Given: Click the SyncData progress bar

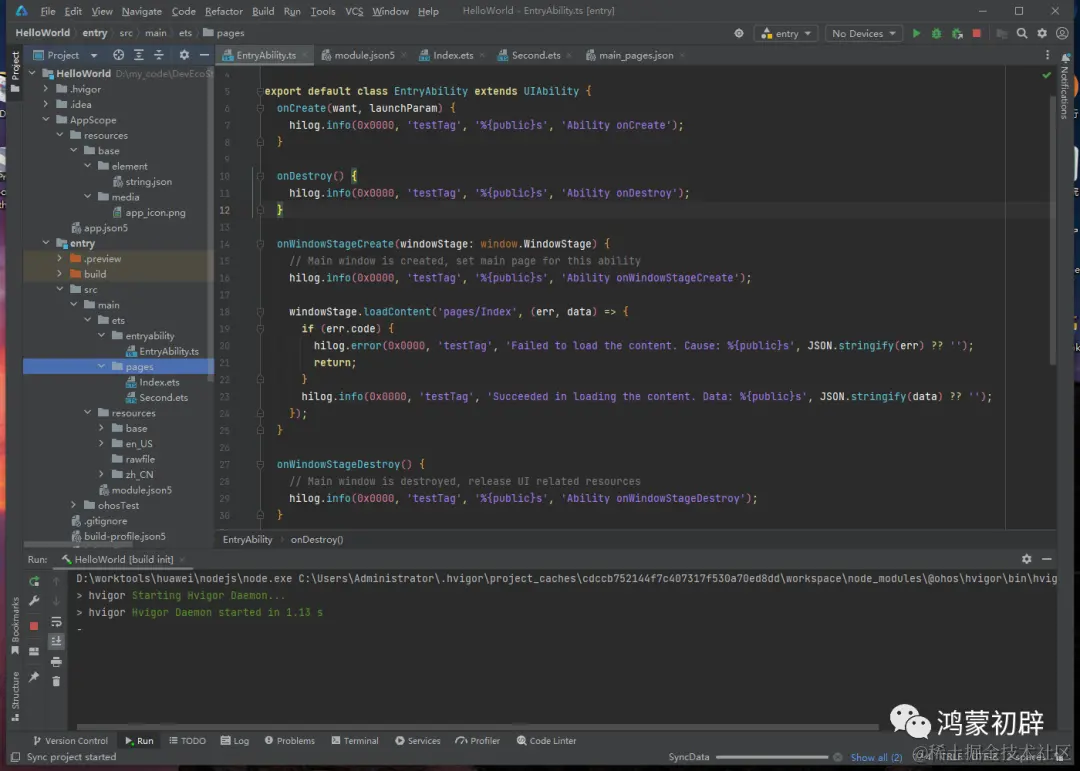Looking at the screenshot, I should click(x=771, y=757).
